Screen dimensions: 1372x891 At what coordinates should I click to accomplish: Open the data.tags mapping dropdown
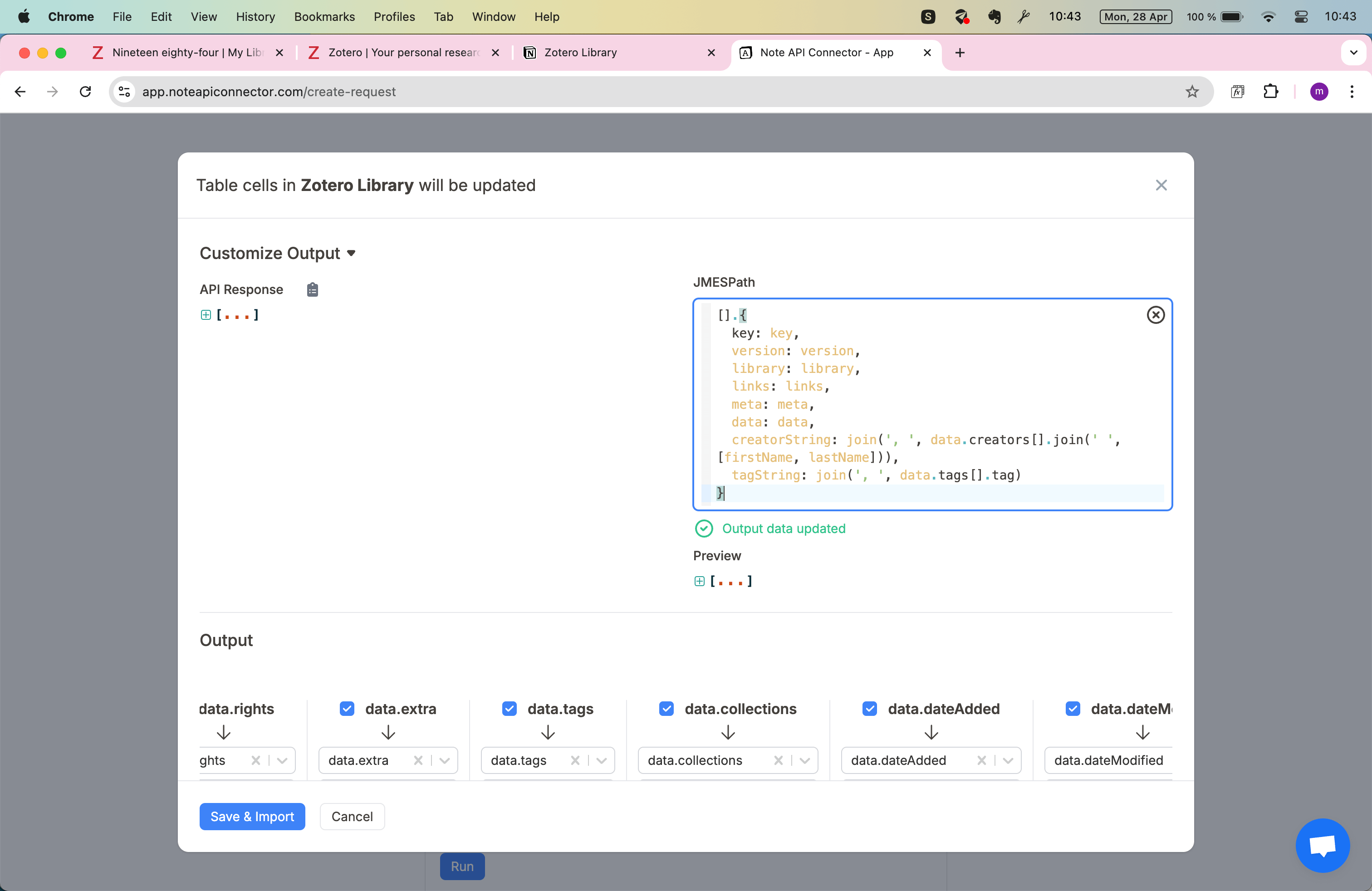click(x=601, y=760)
